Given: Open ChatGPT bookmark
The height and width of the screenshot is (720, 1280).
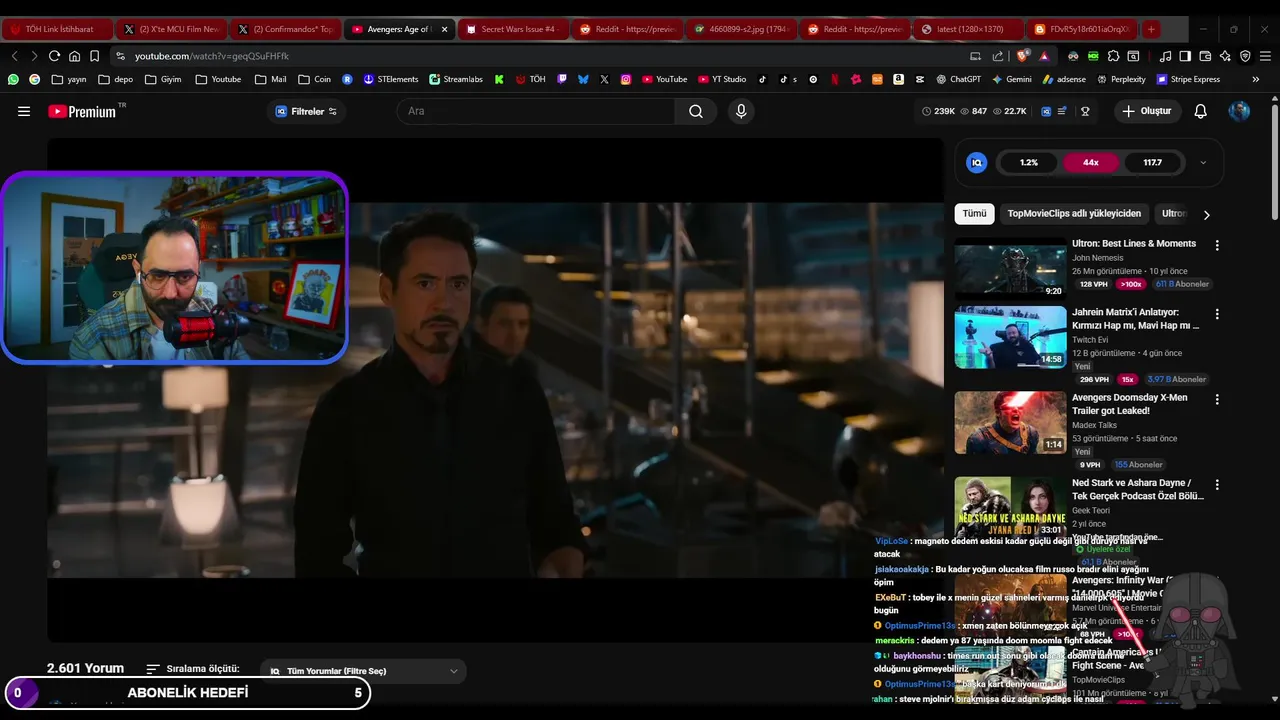Looking at the screenshot, I should click(958, 79).
